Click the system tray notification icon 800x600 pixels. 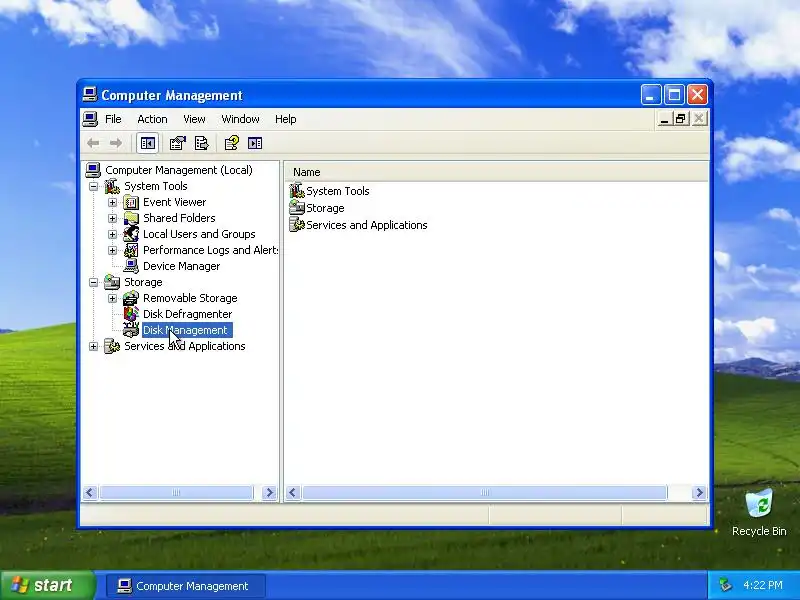[726, 585]
